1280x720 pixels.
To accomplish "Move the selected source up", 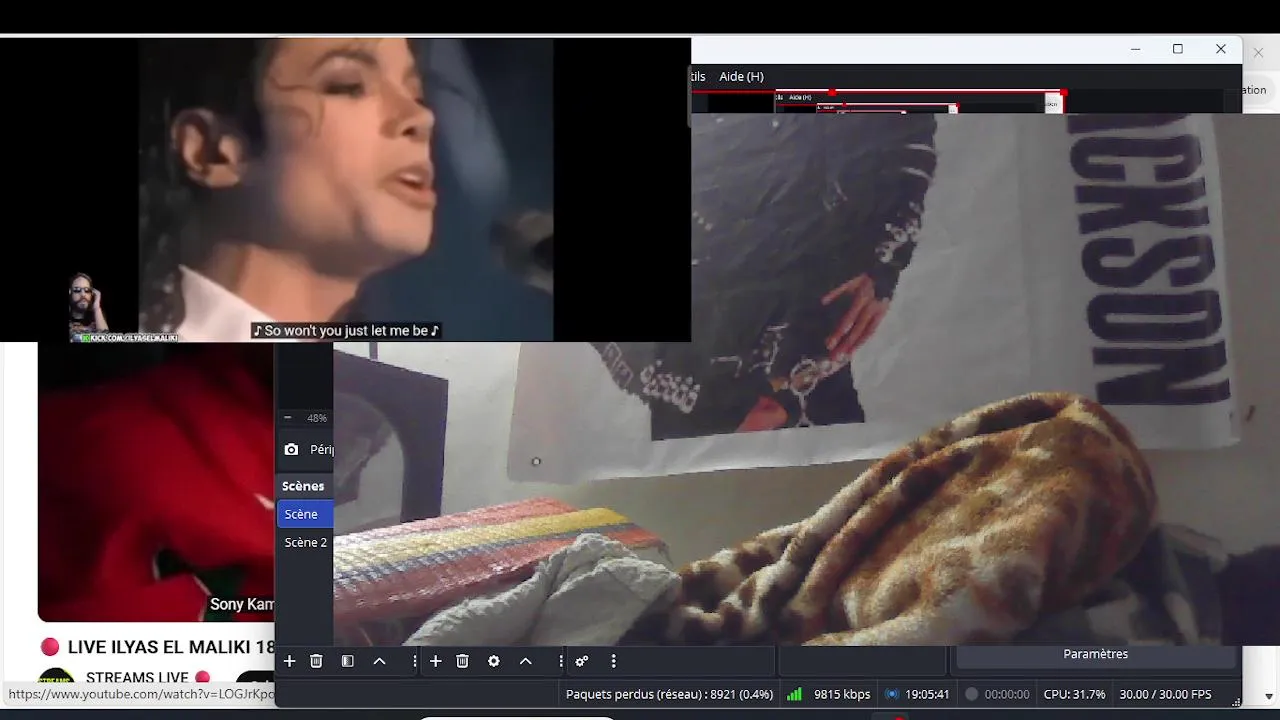I will tap(525, 661).
